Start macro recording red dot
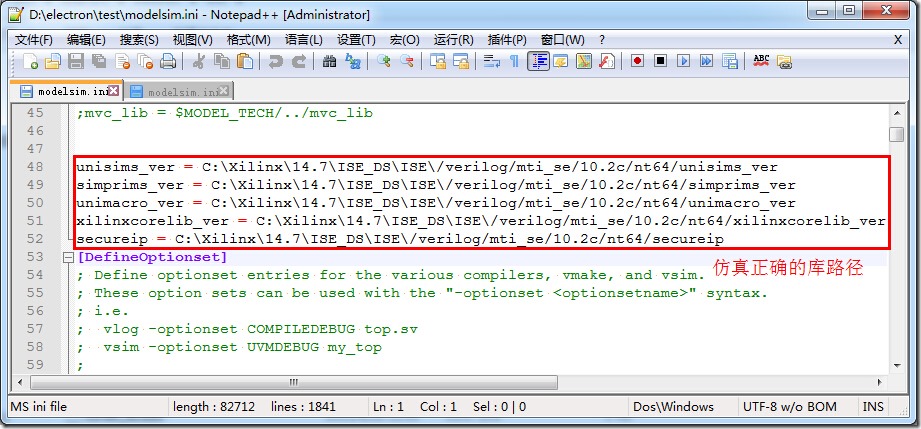921x429 pixels. [637, 61]
